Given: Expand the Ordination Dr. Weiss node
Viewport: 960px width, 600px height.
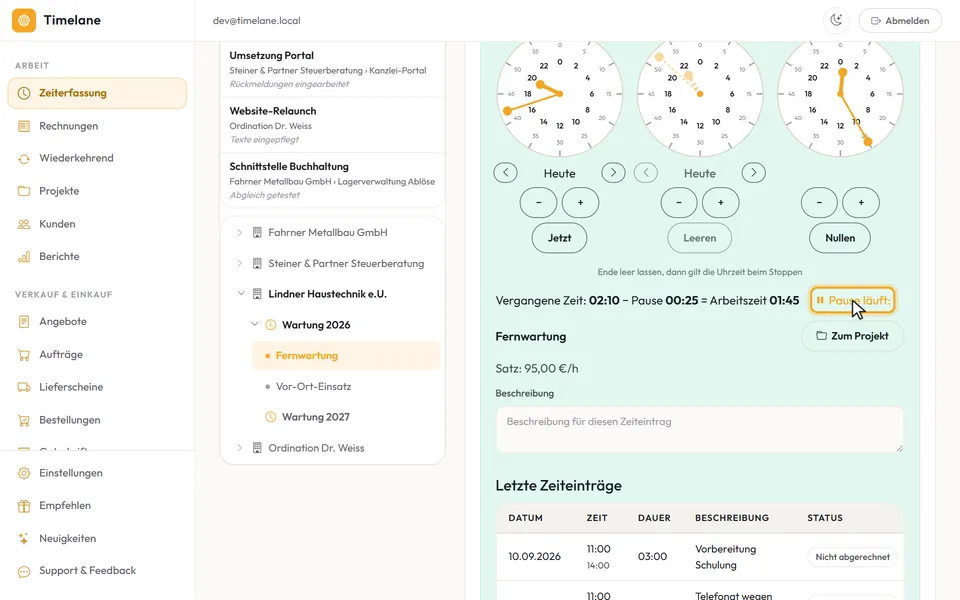Looking at the screenshot, I should tap(239, 448).
